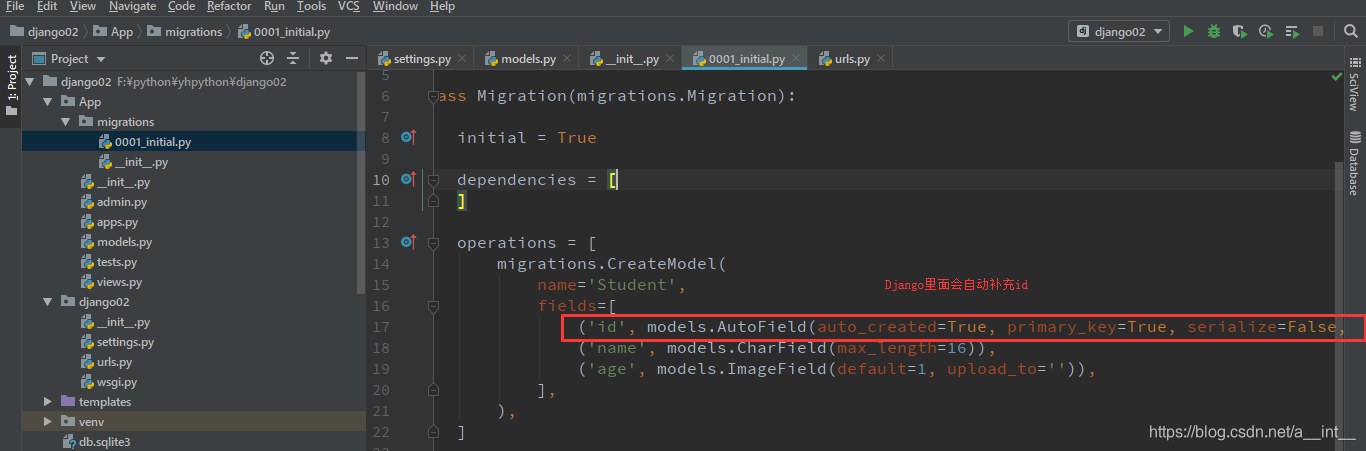This screenshot has width=1366, height=451.
Task: Open the Database side tool window
Action: pyautogui.click(x=1354, y=164)
